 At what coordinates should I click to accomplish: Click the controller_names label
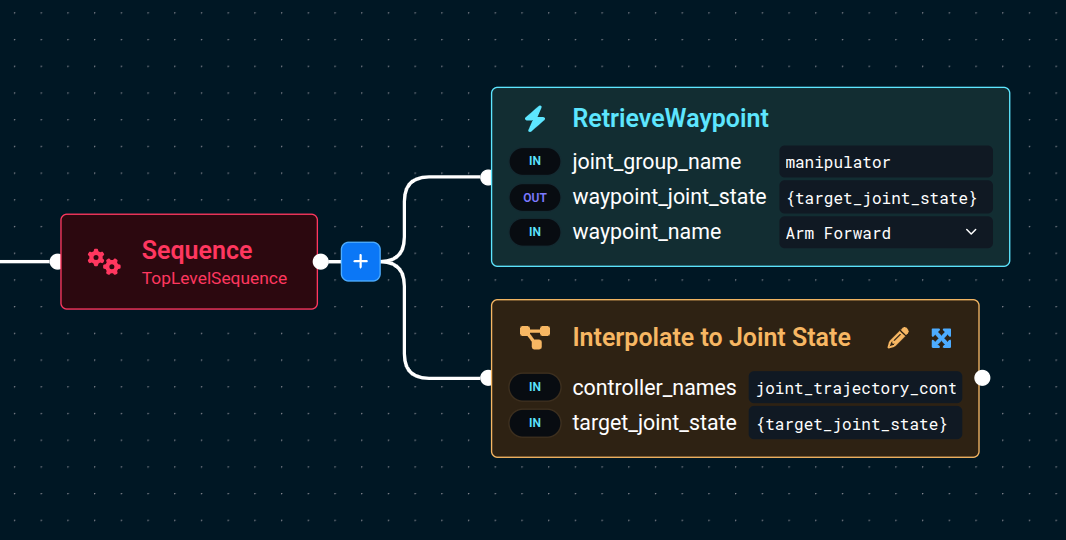(654, 388)
